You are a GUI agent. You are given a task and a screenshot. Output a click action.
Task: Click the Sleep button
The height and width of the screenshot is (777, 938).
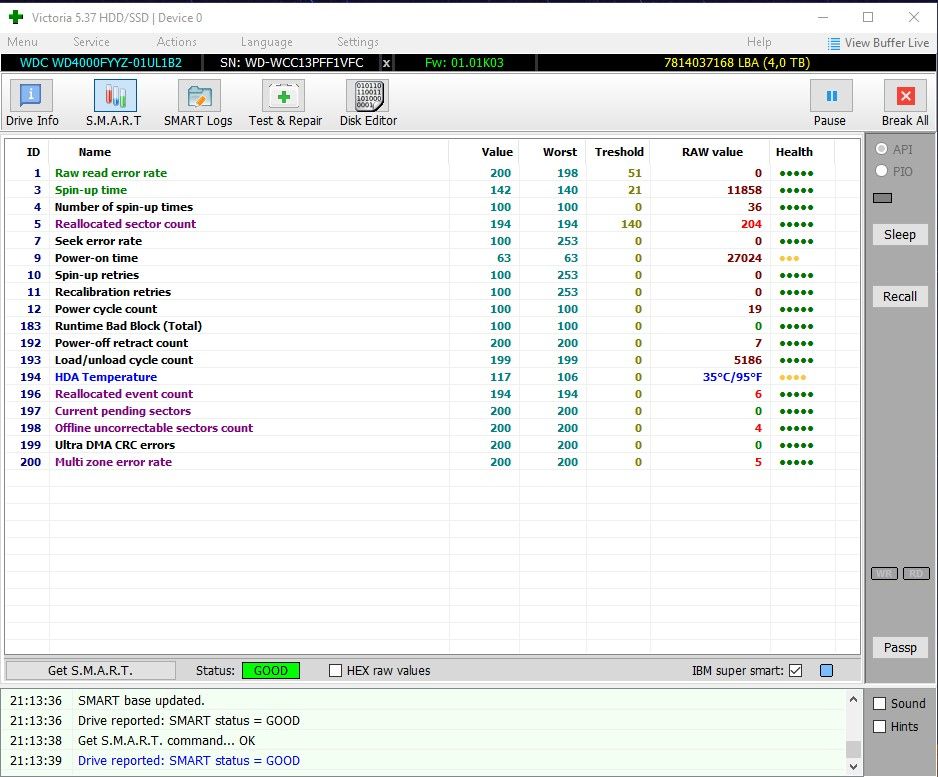(x=900, y=234)
